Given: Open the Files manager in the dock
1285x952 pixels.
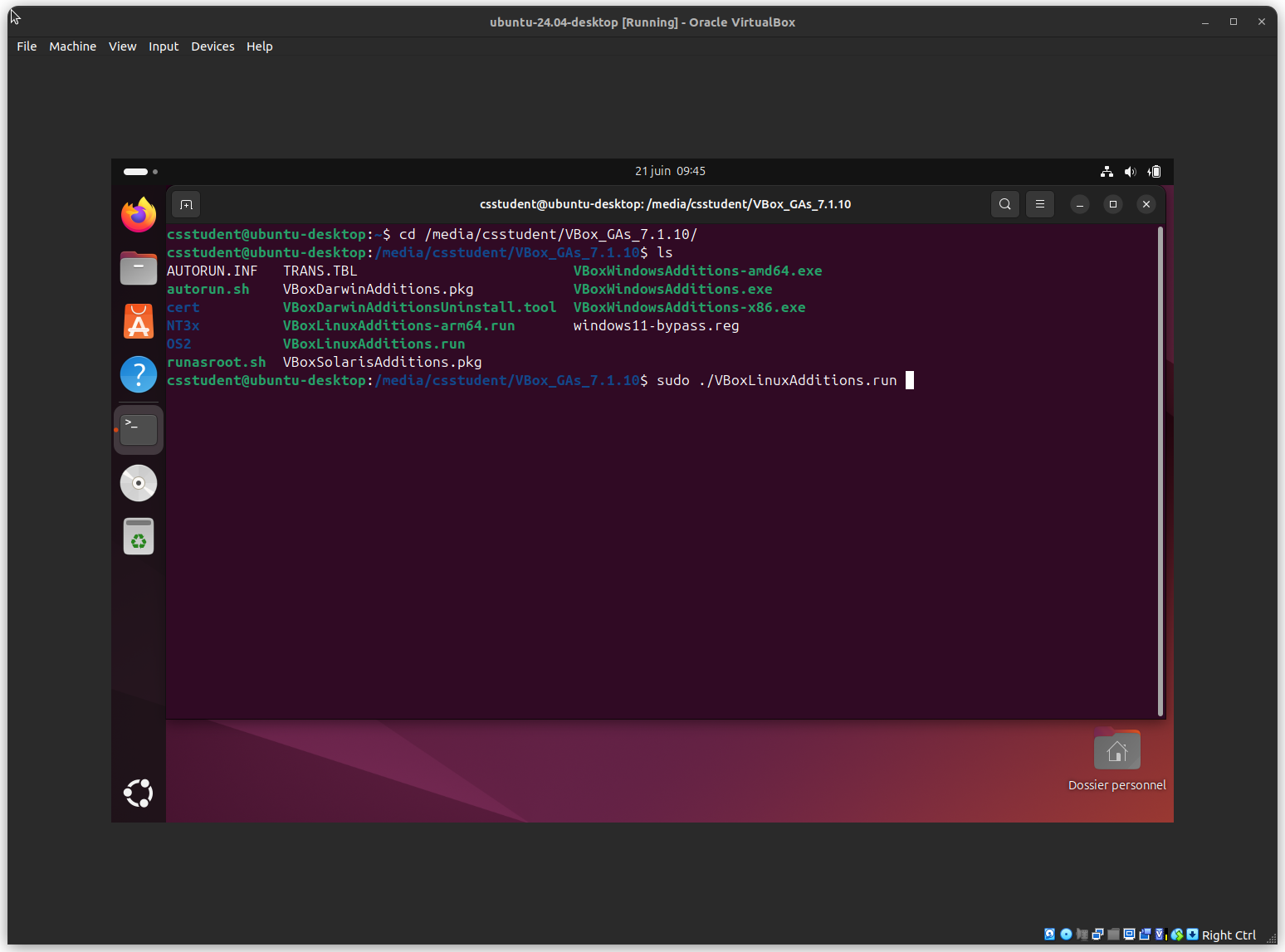Looking at the screenshot, I should (x=139, y=269).
